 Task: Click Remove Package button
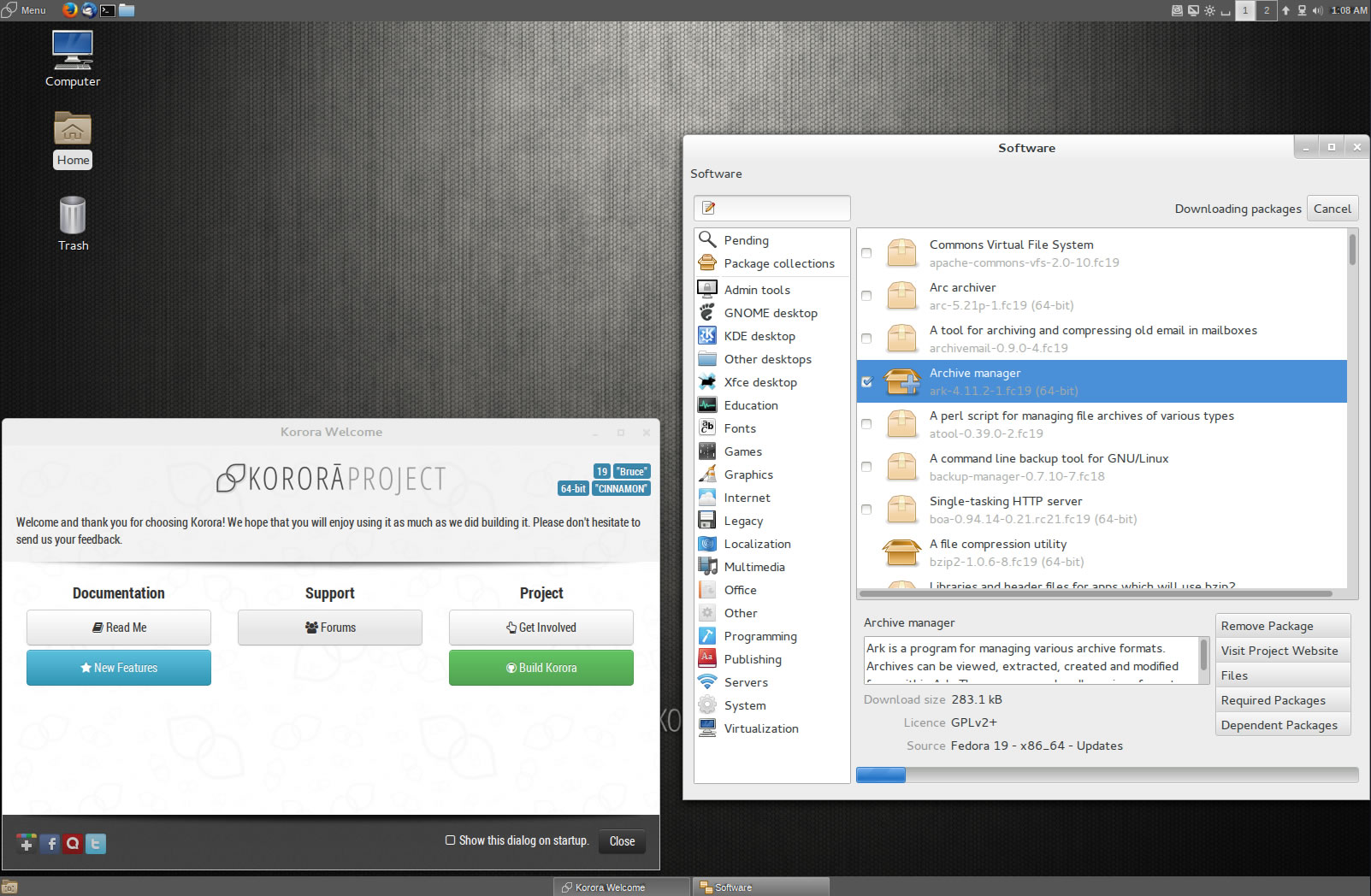click(1283, 626)
